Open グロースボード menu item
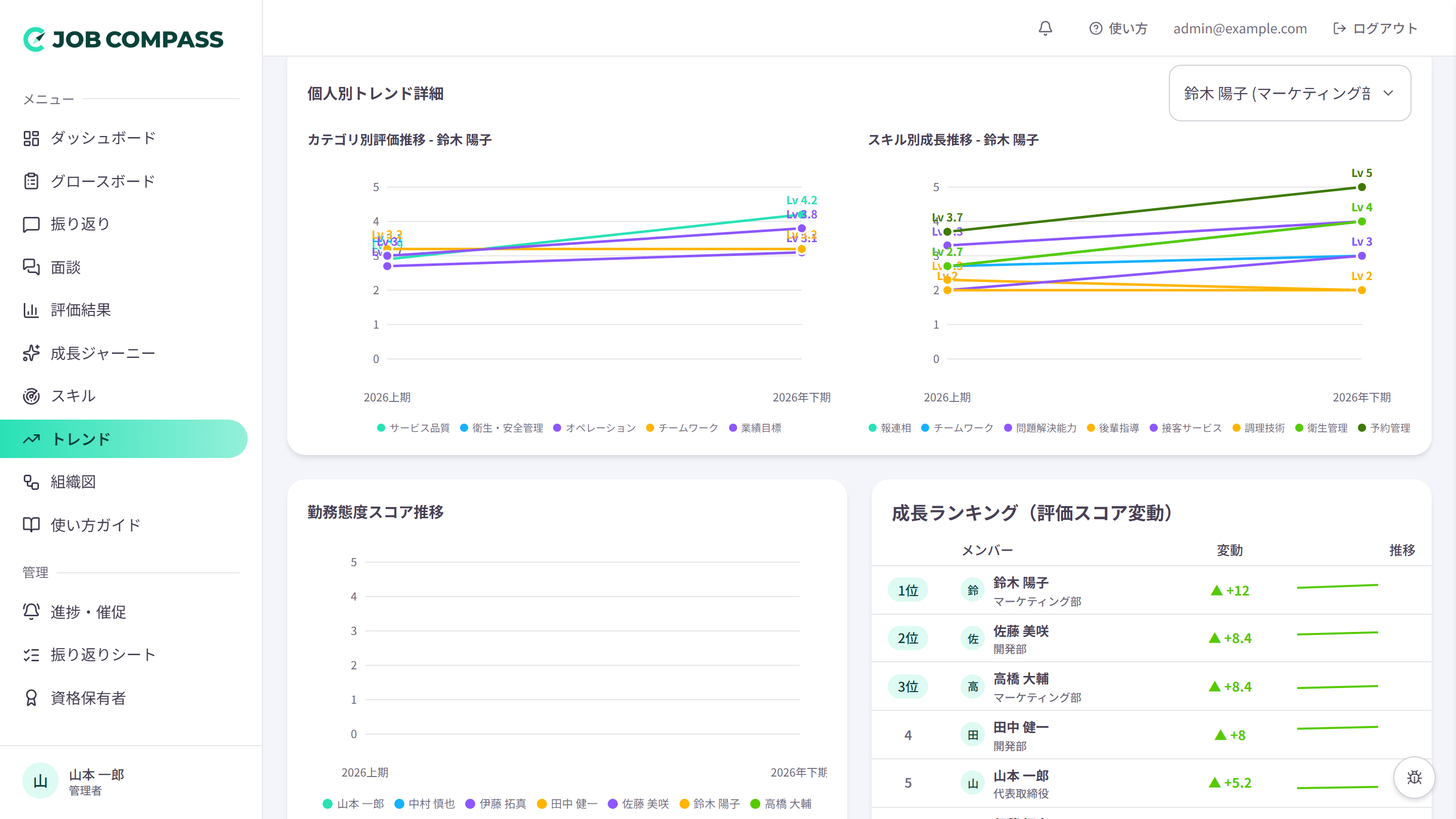The width and height of the screenshot is (1456, 819). pos(124,181)
